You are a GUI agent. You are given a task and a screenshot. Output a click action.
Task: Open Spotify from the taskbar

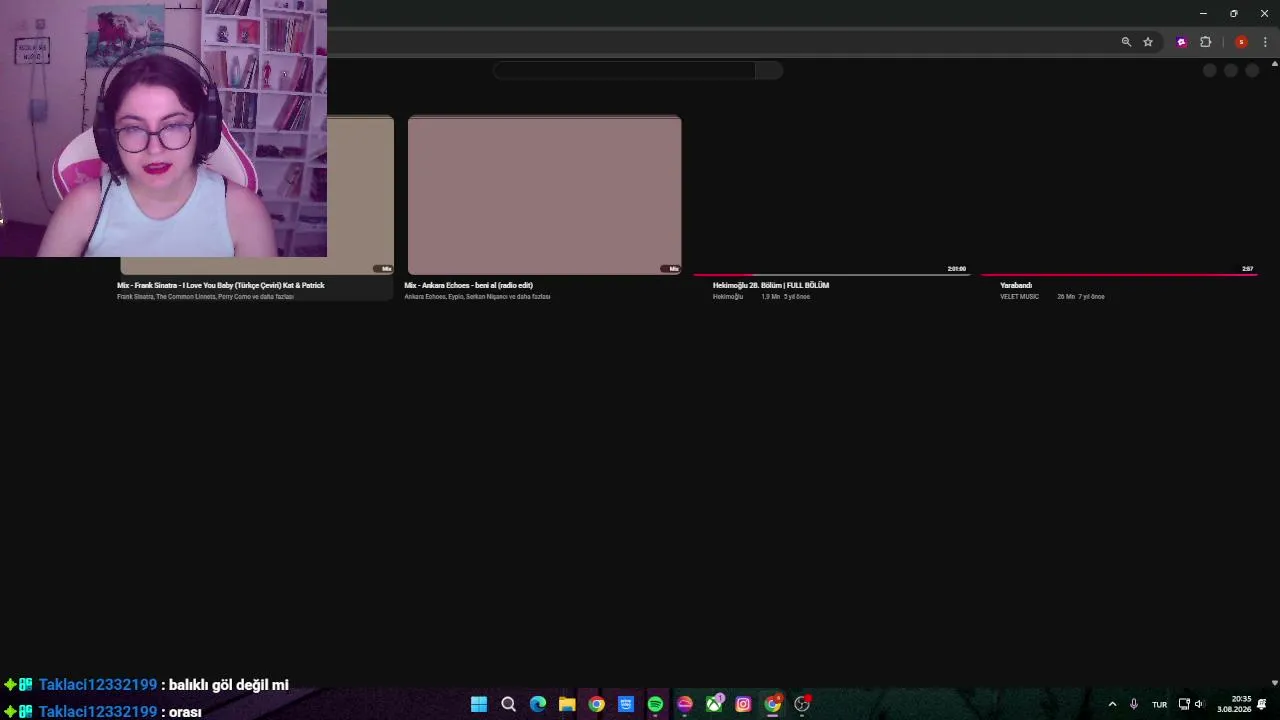(x=655, y=704)
